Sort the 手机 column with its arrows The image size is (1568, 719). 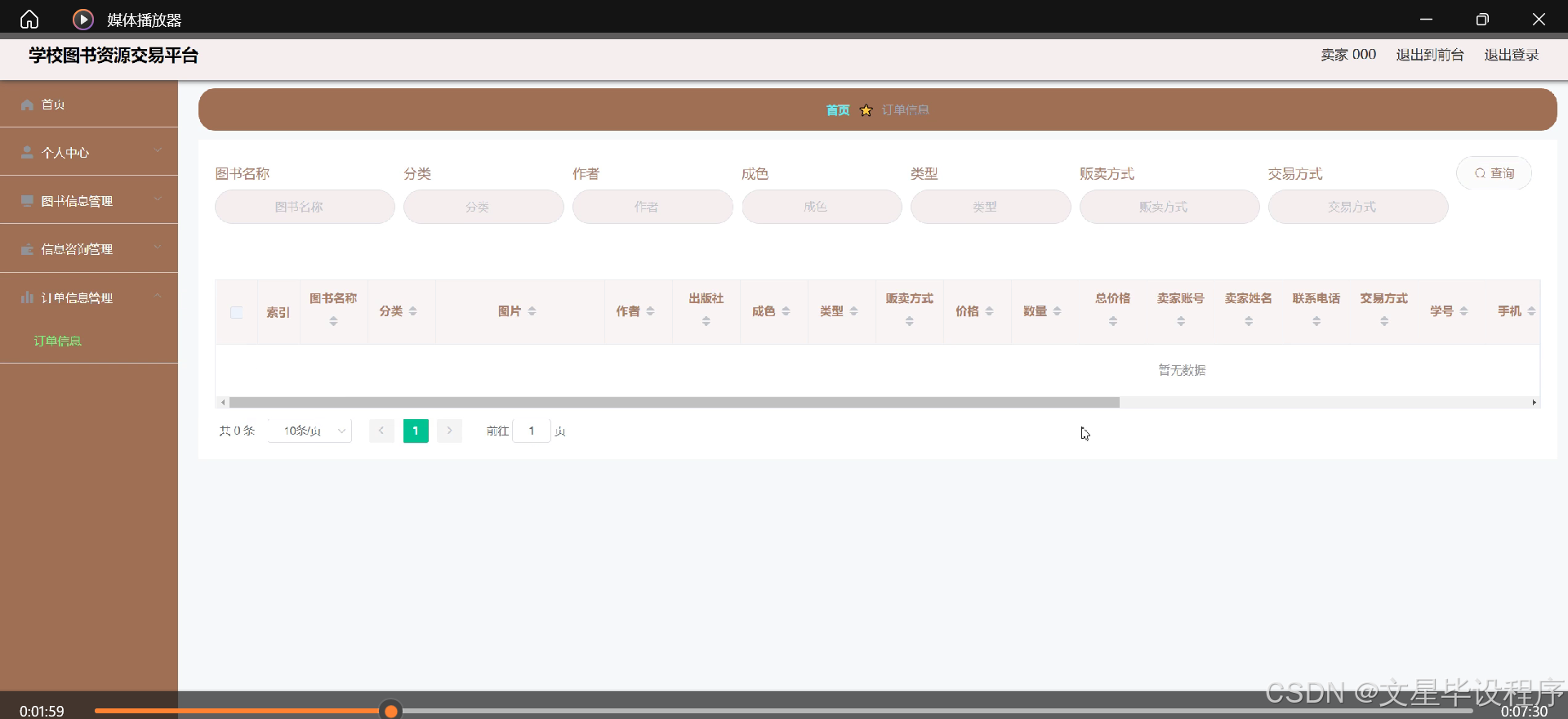[x=1531, y=311]
